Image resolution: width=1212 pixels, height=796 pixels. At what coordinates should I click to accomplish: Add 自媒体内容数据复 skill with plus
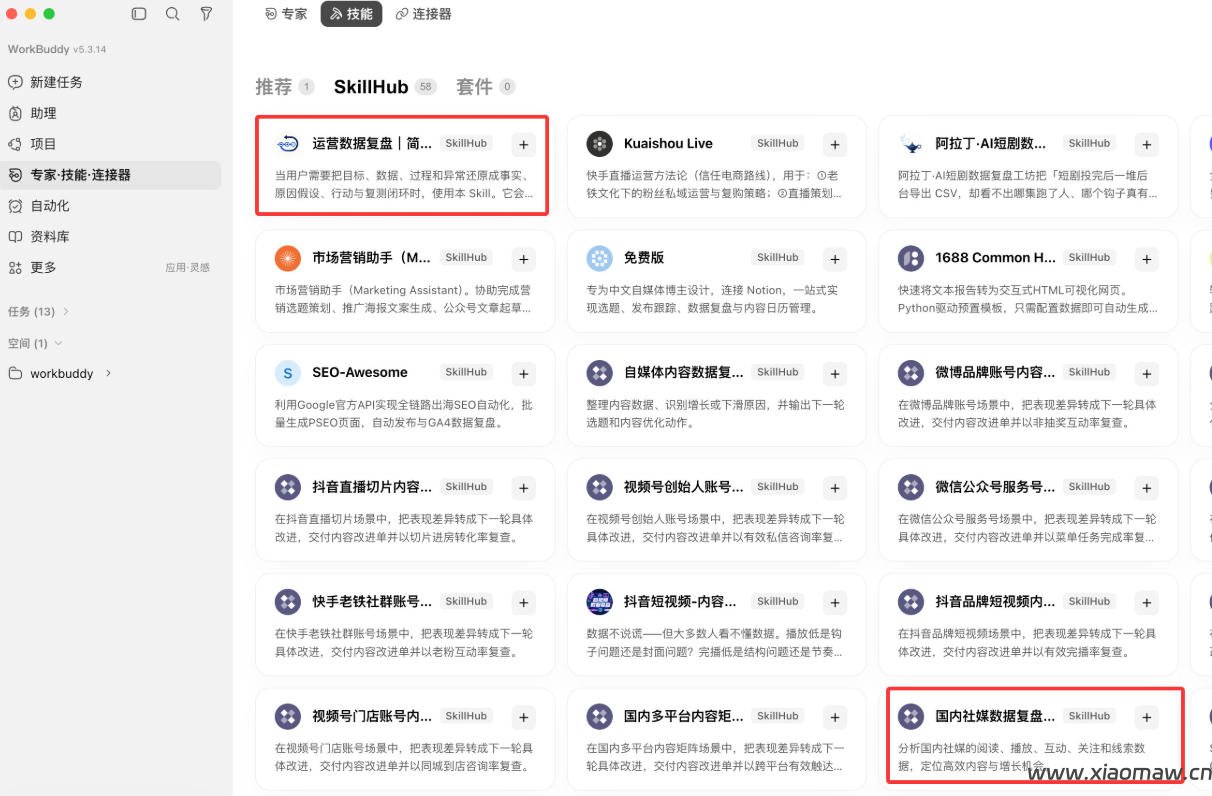[x=835, y=374]
